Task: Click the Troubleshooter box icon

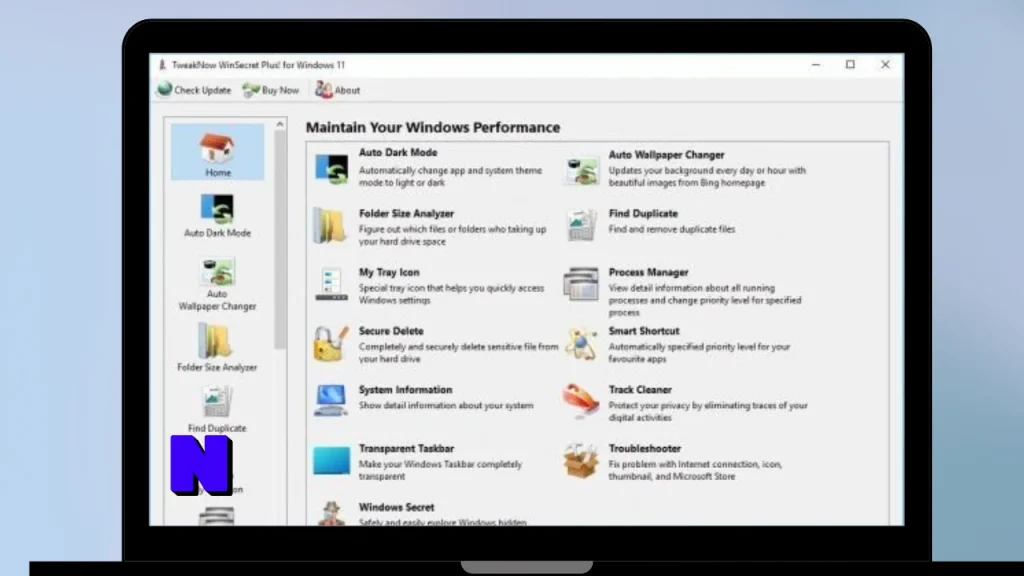Action: [581, 460]
